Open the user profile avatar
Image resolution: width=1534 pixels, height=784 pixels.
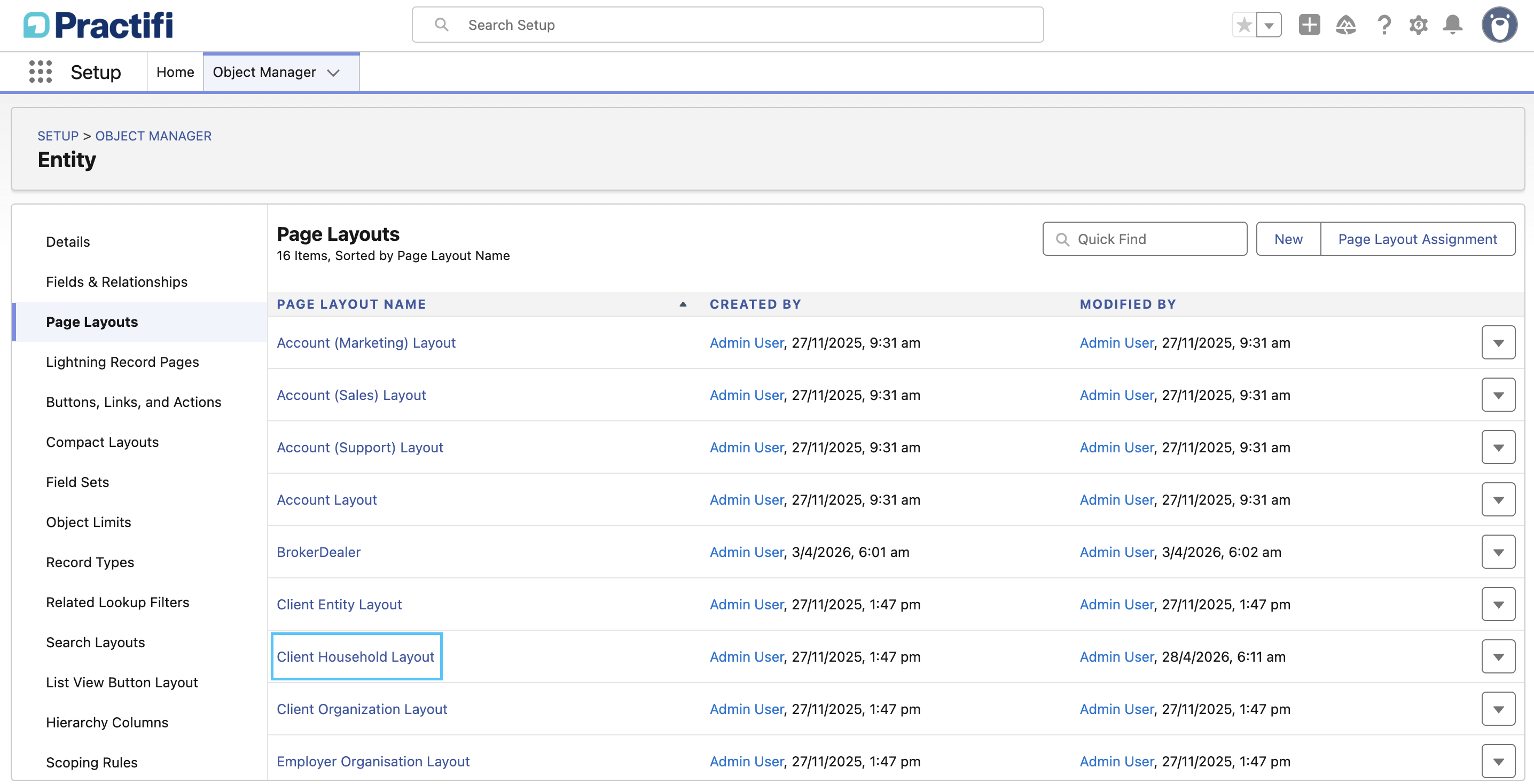1499,25
